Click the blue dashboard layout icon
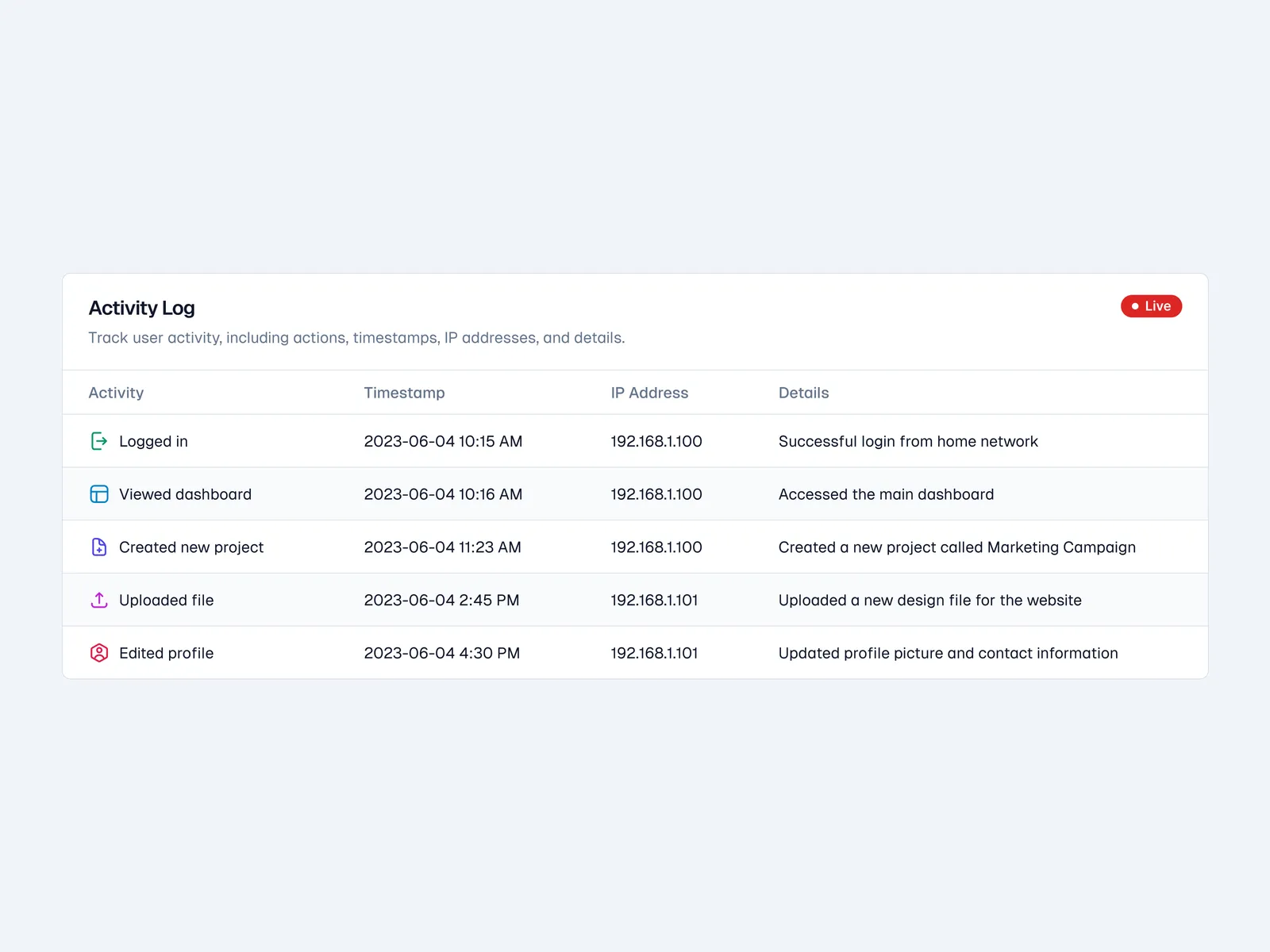 pos(98,494)
